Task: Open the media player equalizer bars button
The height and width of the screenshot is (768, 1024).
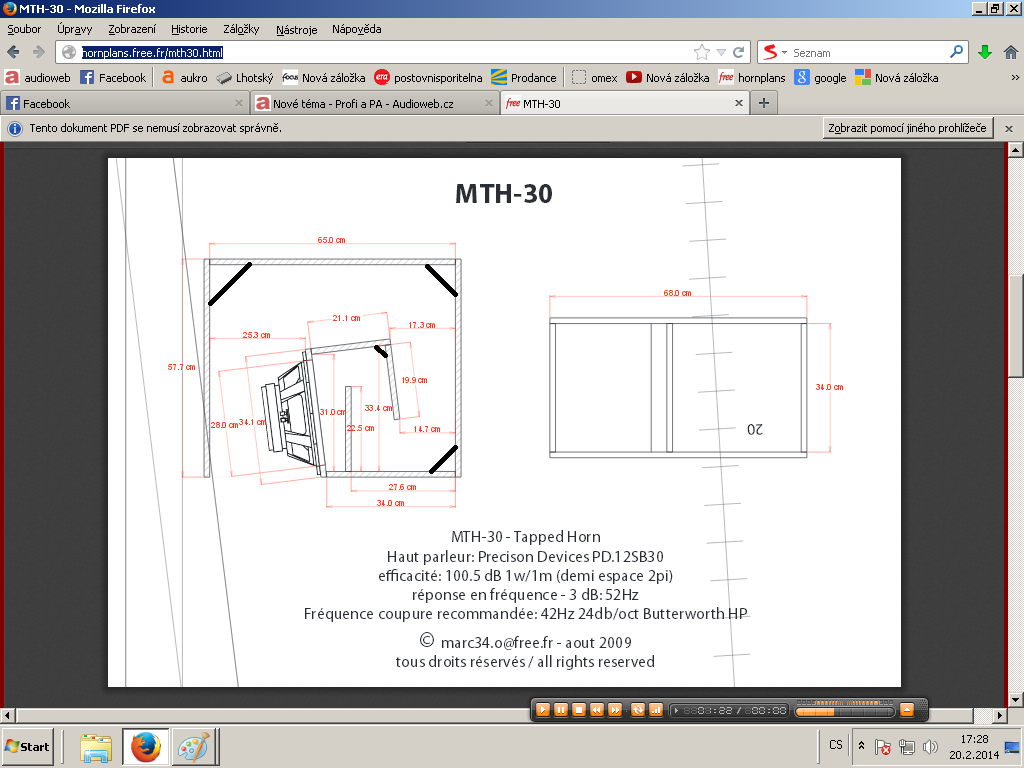Action: point(656,710)
